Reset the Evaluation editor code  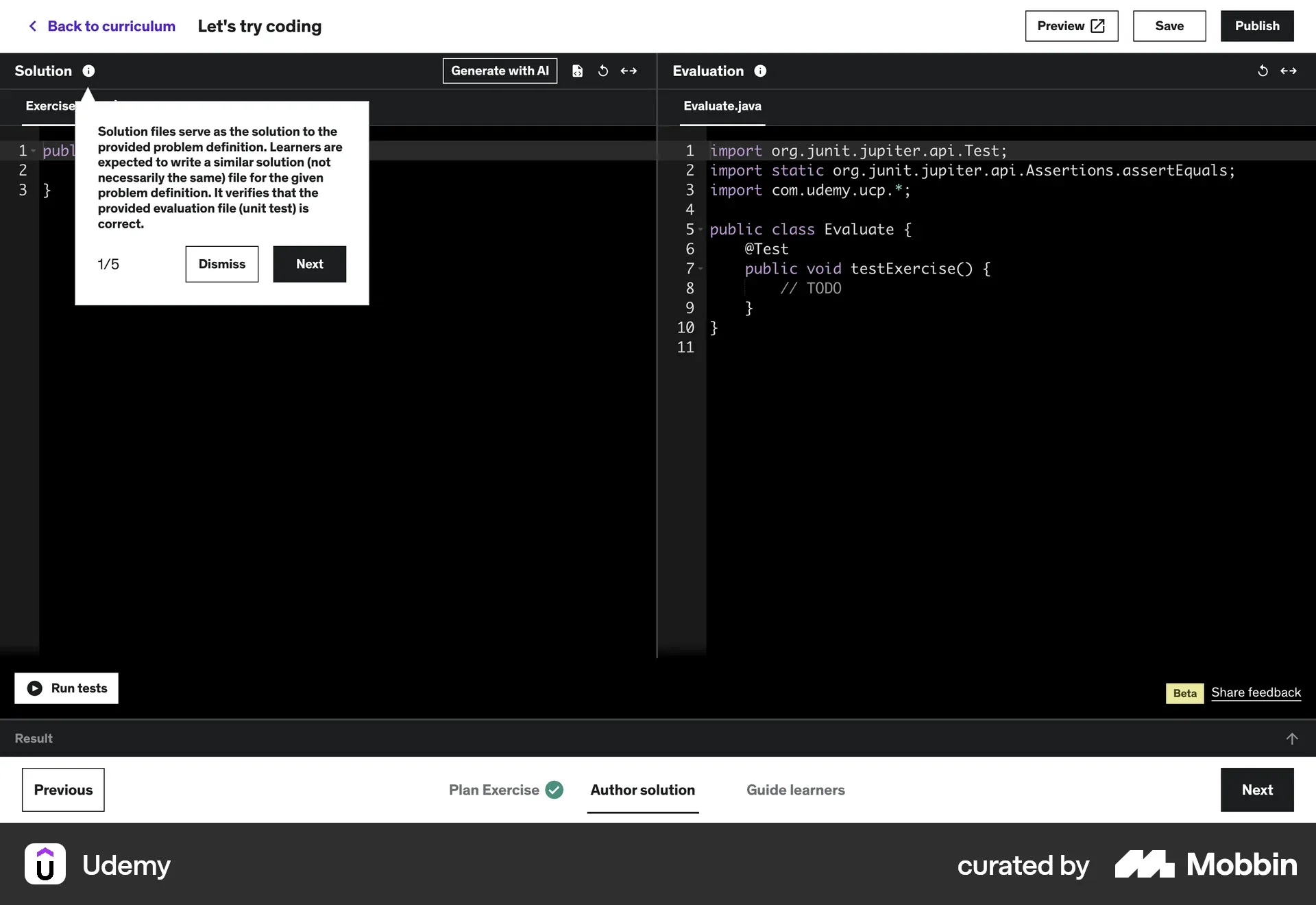coord(1263,71)
